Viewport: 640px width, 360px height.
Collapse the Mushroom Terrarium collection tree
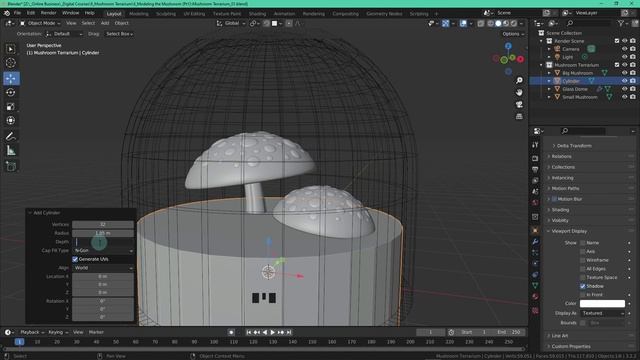pyautogui.click(x=541, y=65)
